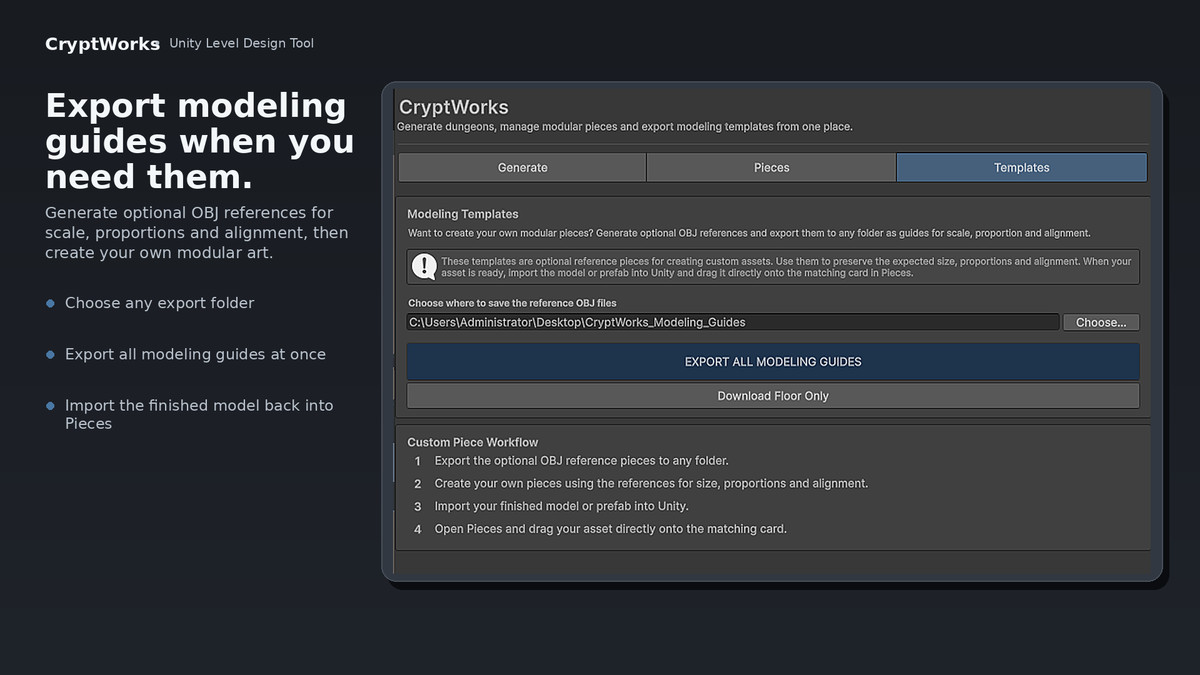The width and height of the screenshot is (1200, 675).
Task: Click 'Generate optional OBJ references for scale' paragraph
Action: click(x=197, y=233)
